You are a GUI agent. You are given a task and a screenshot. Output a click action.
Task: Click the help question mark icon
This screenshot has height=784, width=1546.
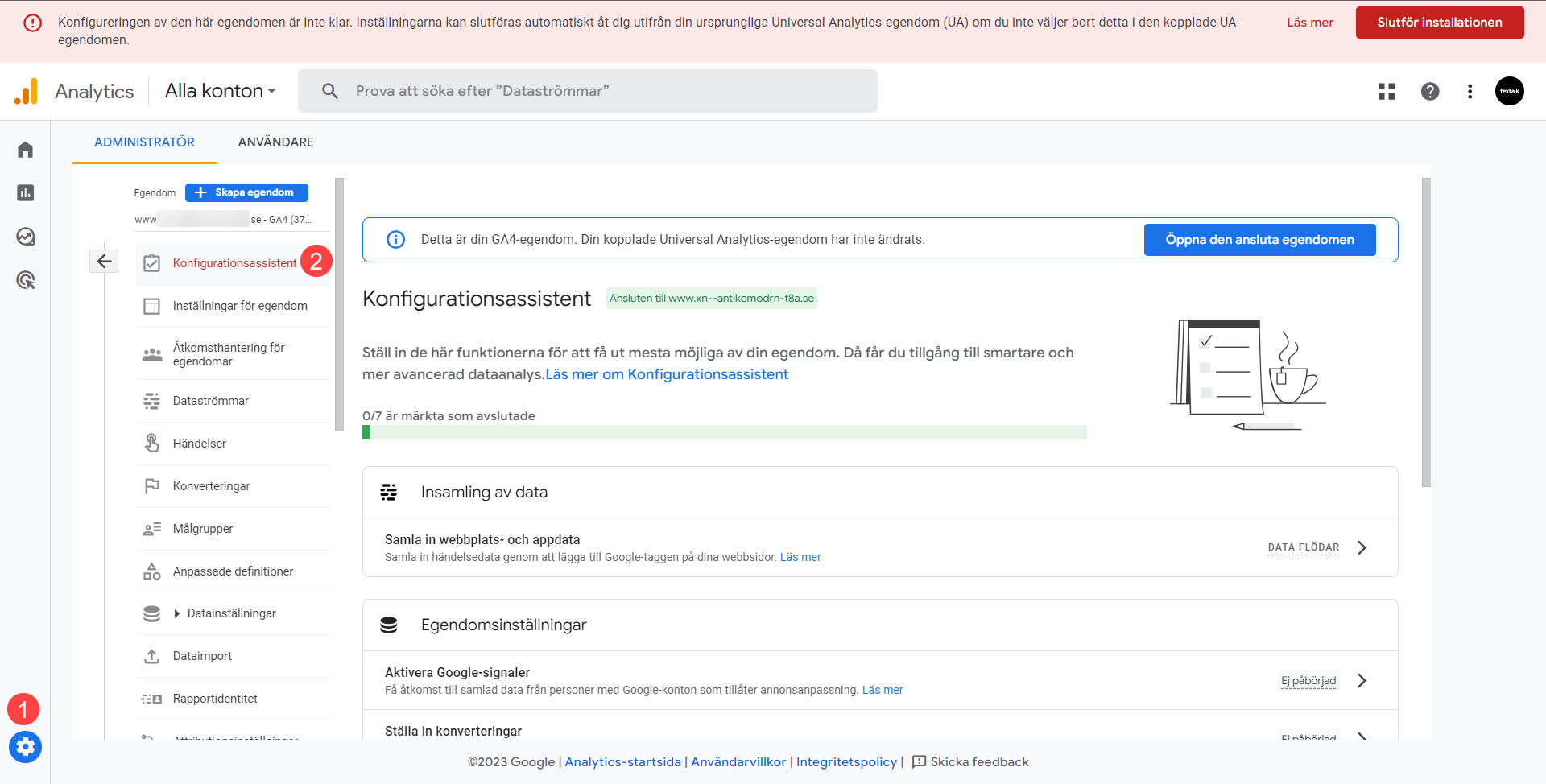pyautogui.click(x=1430, y=92)
